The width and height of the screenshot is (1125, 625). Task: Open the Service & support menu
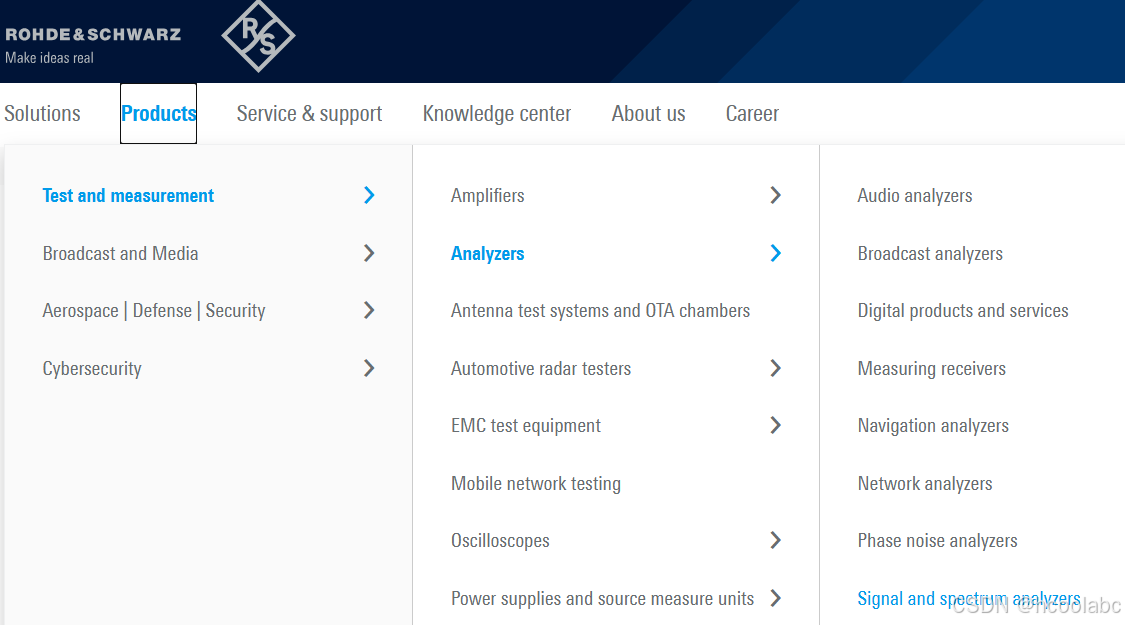pos(309,113)
